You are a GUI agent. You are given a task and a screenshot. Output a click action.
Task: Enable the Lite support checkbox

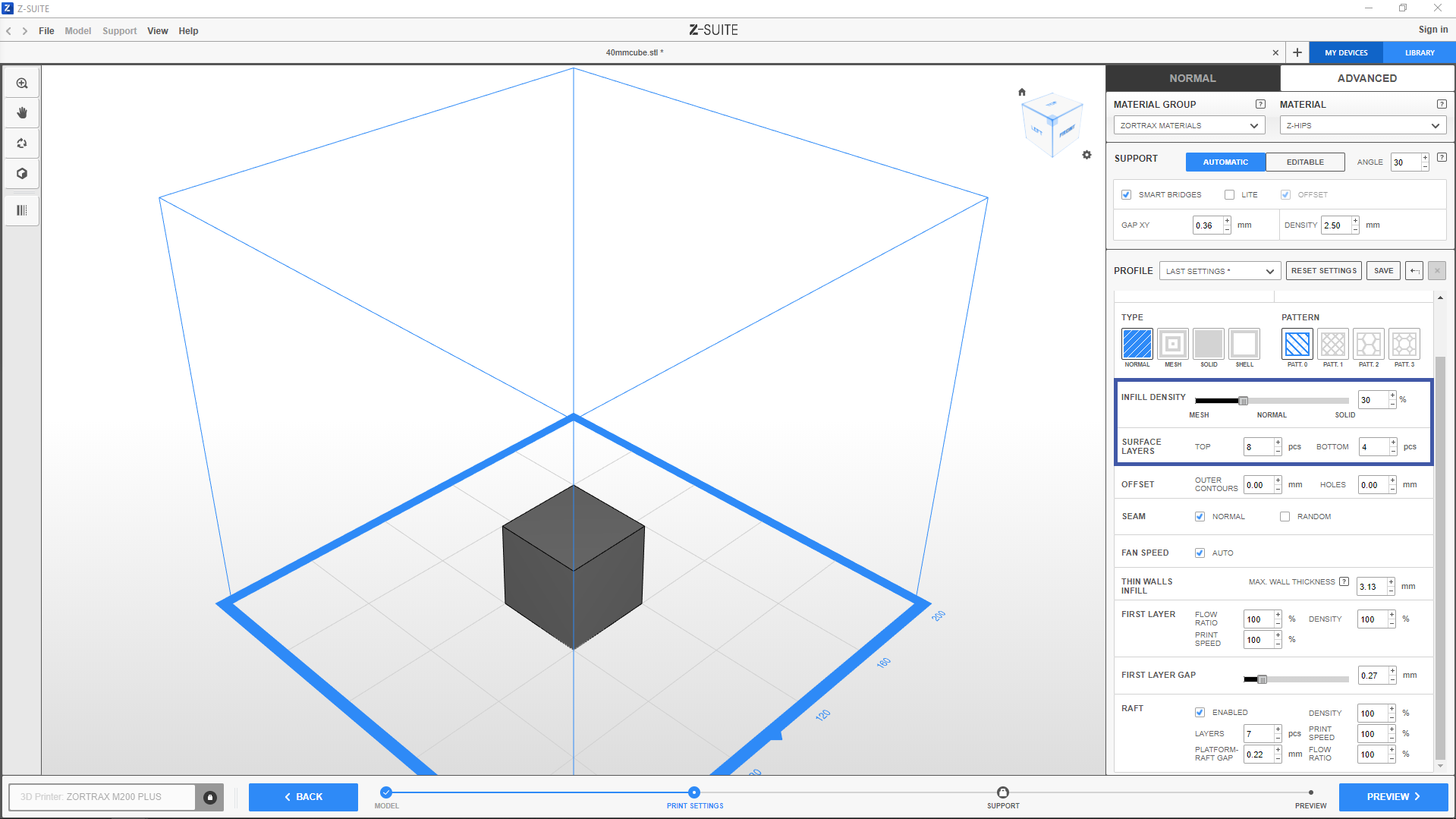tap(1229, 195)
